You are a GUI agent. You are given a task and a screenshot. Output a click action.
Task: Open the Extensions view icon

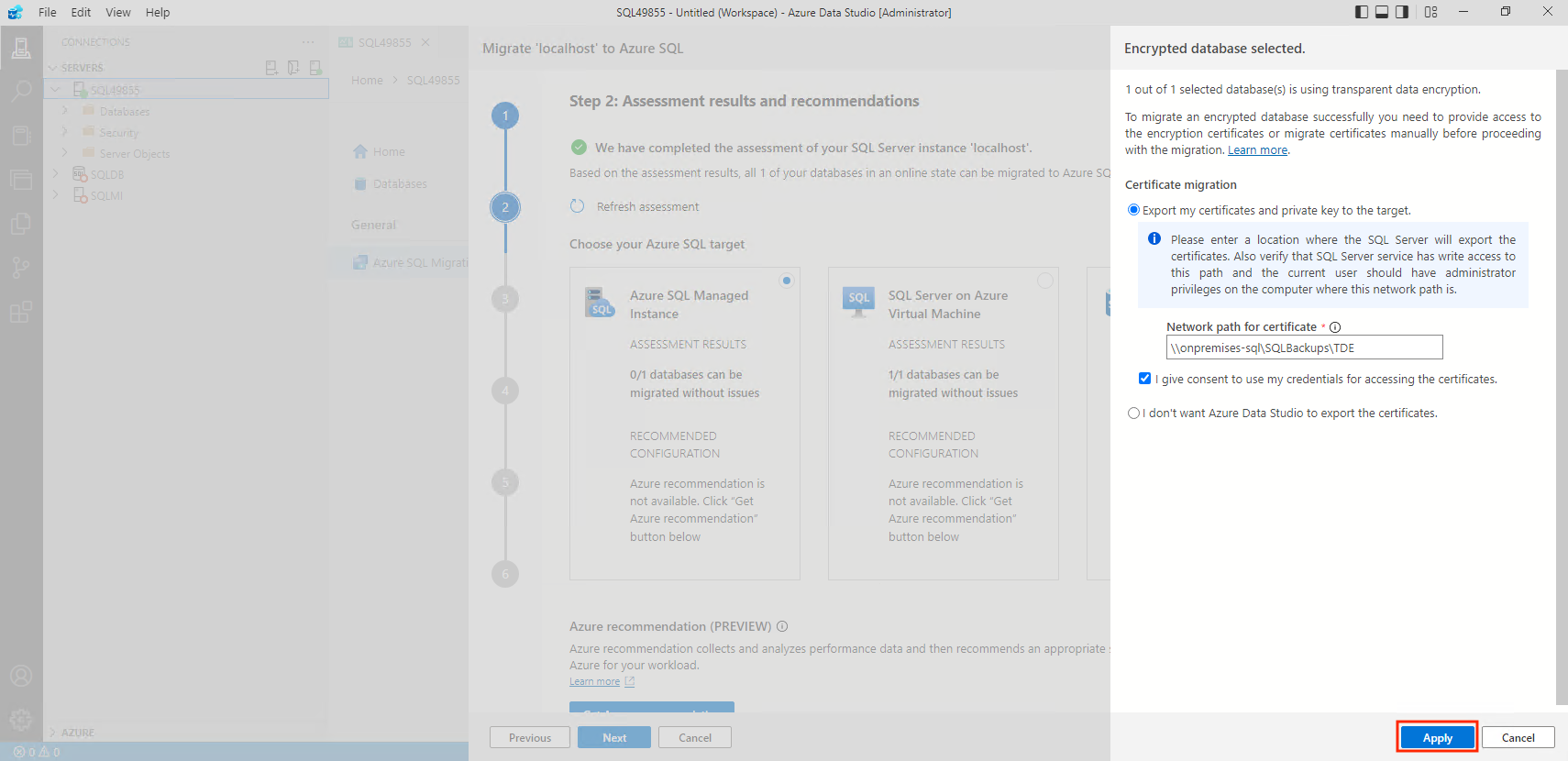coord(20,313)
